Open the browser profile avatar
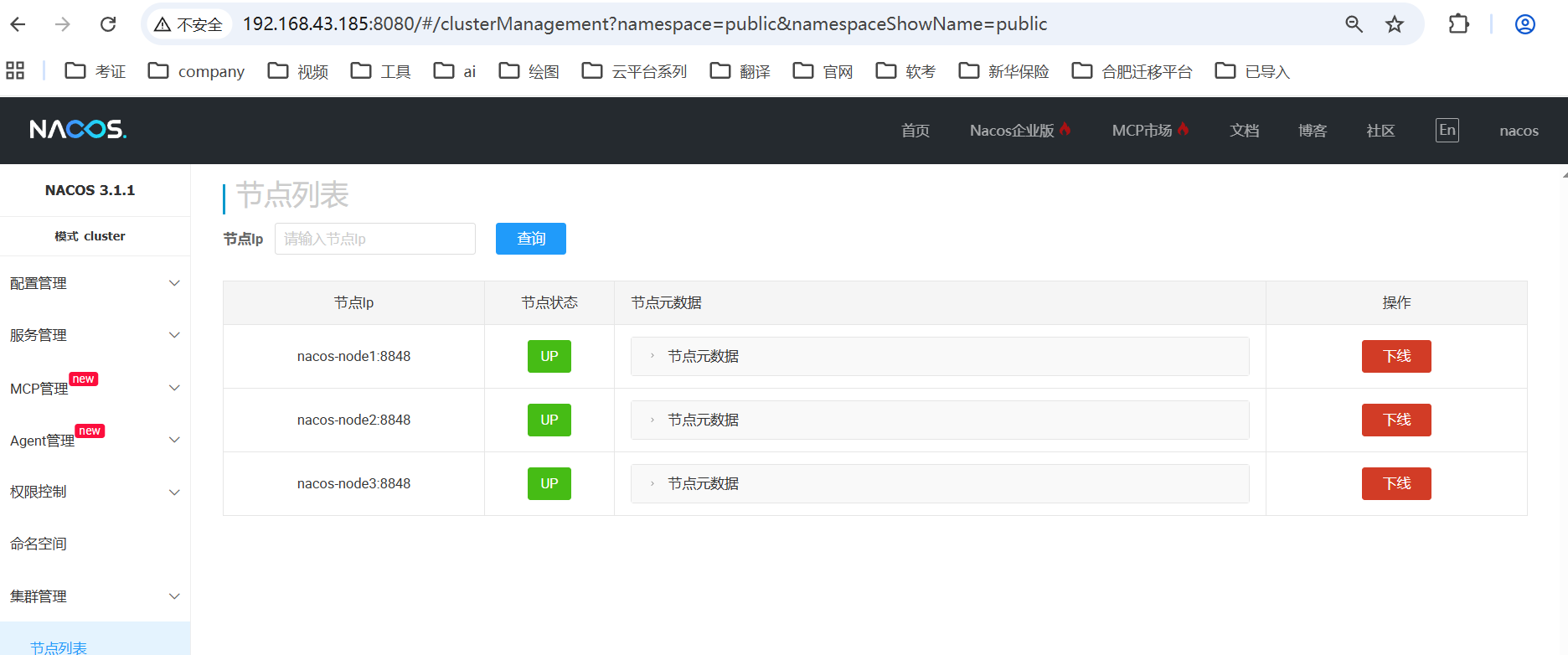 1525,24
